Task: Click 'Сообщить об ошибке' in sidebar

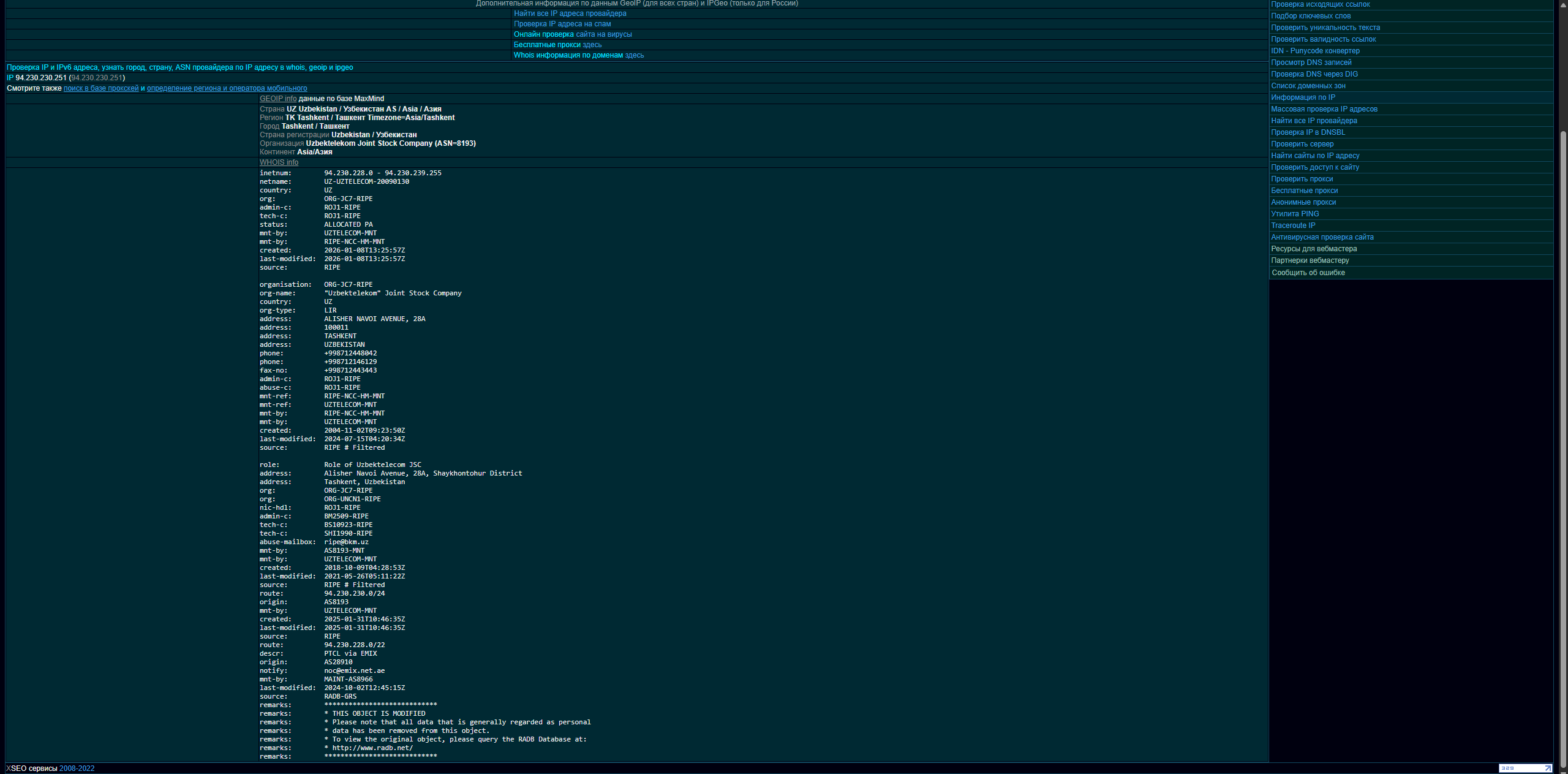Action: (1308, 273)
